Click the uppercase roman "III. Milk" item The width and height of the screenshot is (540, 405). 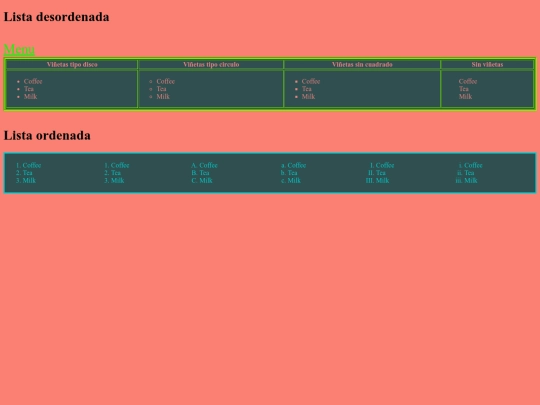click(x=377, y=180)
